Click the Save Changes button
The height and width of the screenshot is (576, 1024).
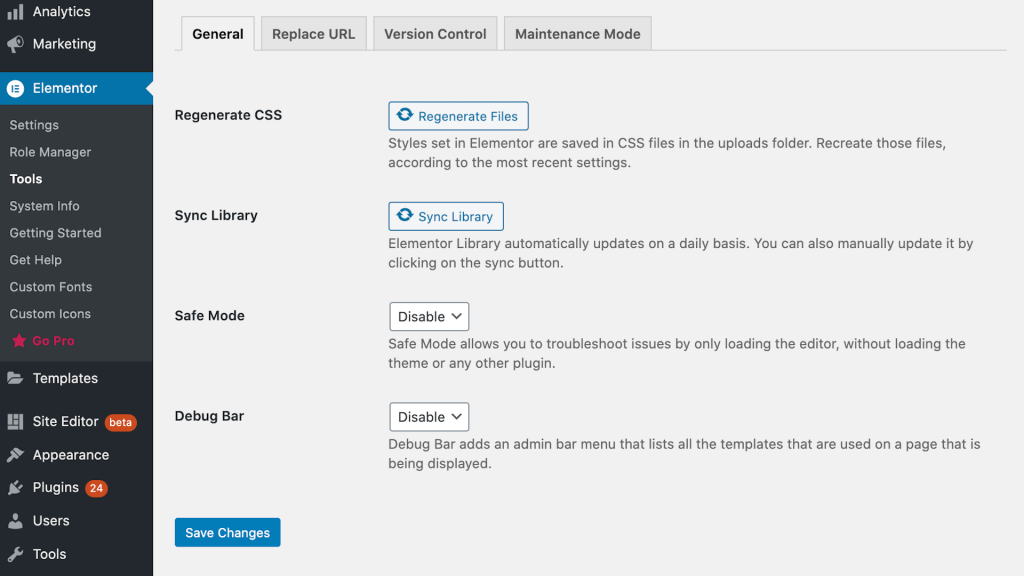(227, 533)
